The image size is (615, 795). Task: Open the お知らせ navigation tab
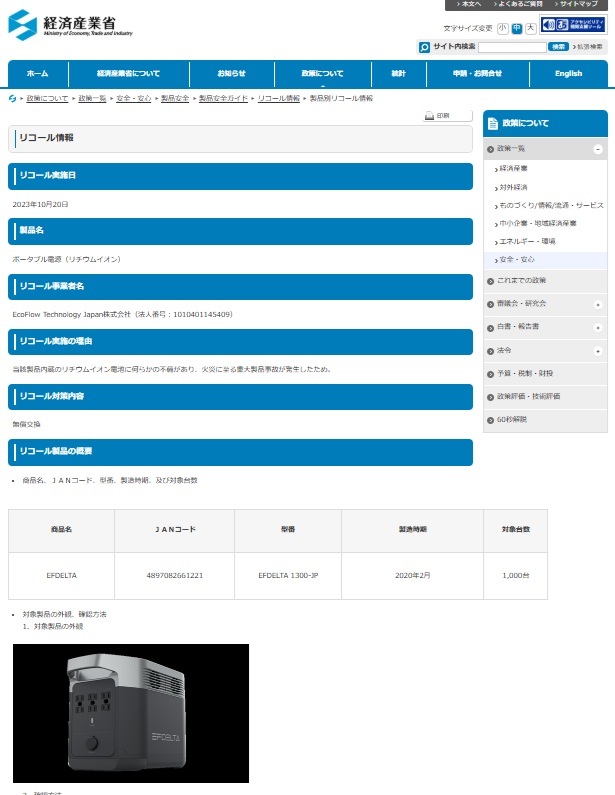(232, 74)
